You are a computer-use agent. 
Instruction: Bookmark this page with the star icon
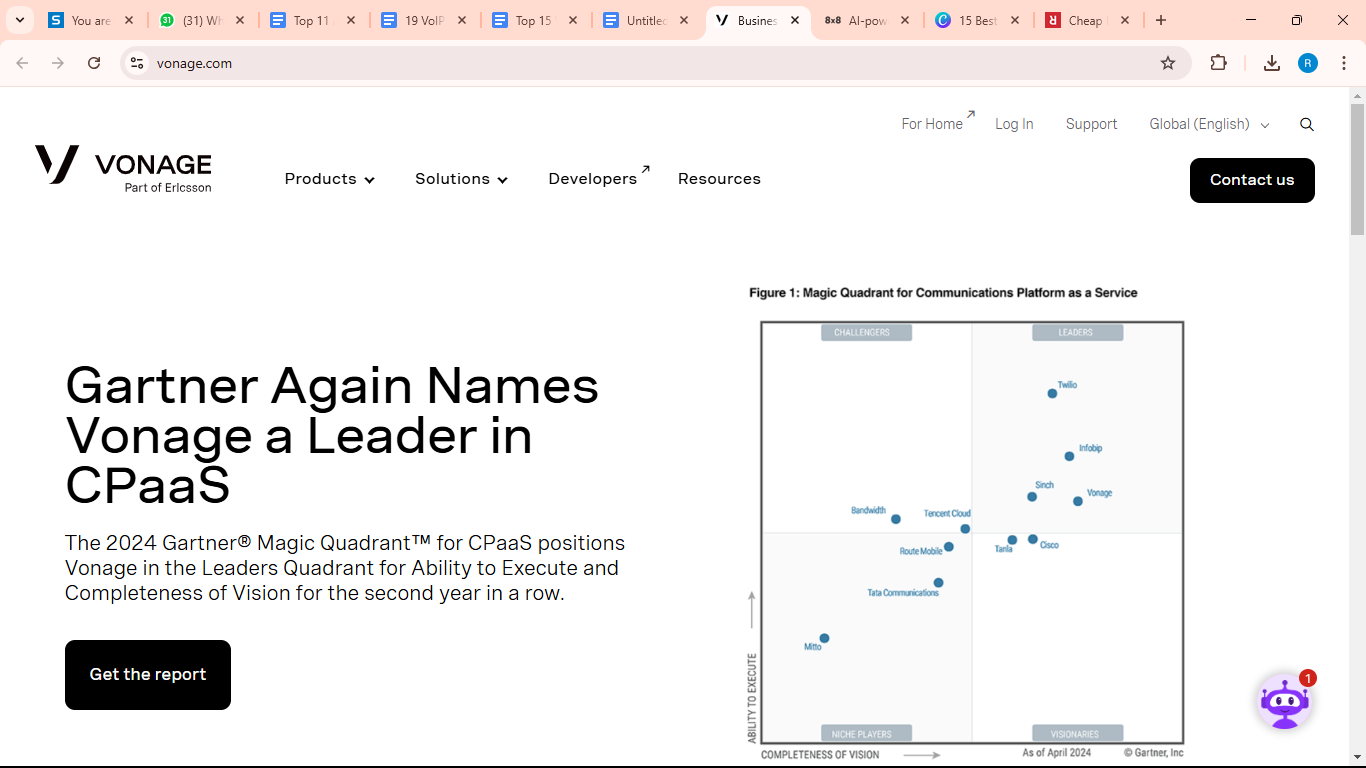tap(1168, 63)
